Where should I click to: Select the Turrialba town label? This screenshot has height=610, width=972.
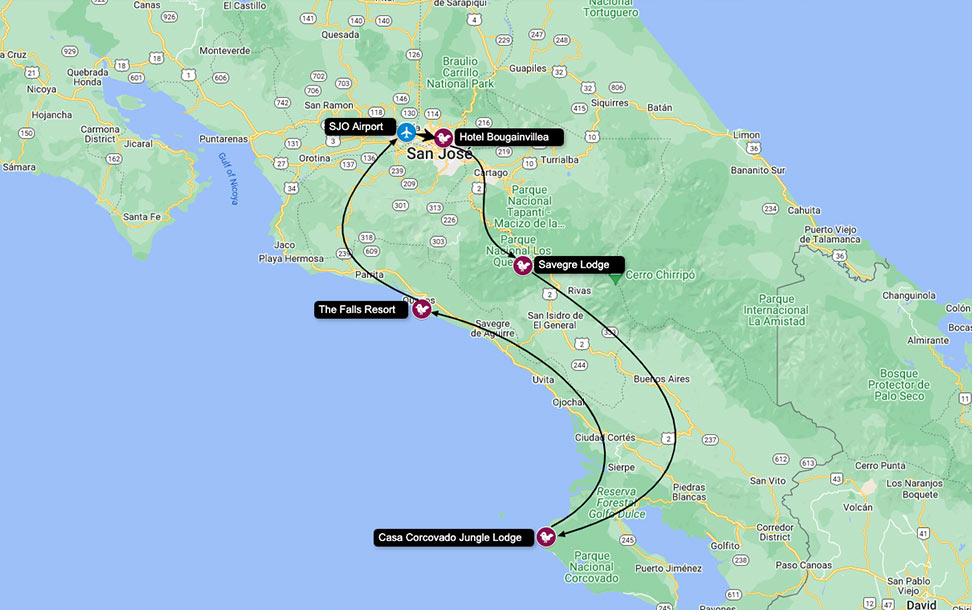click(560, 160)
